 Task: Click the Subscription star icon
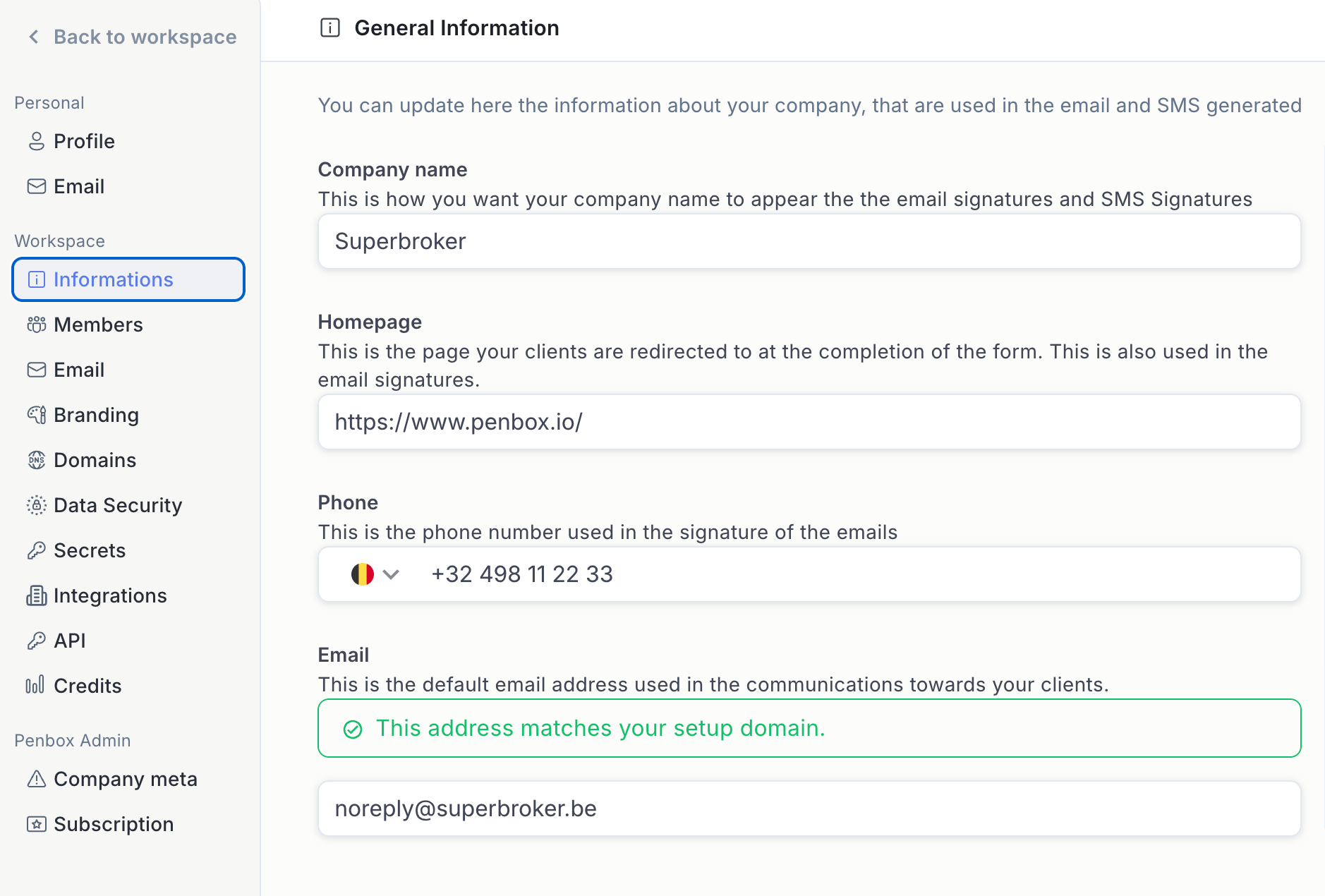(x=37, y=824)
